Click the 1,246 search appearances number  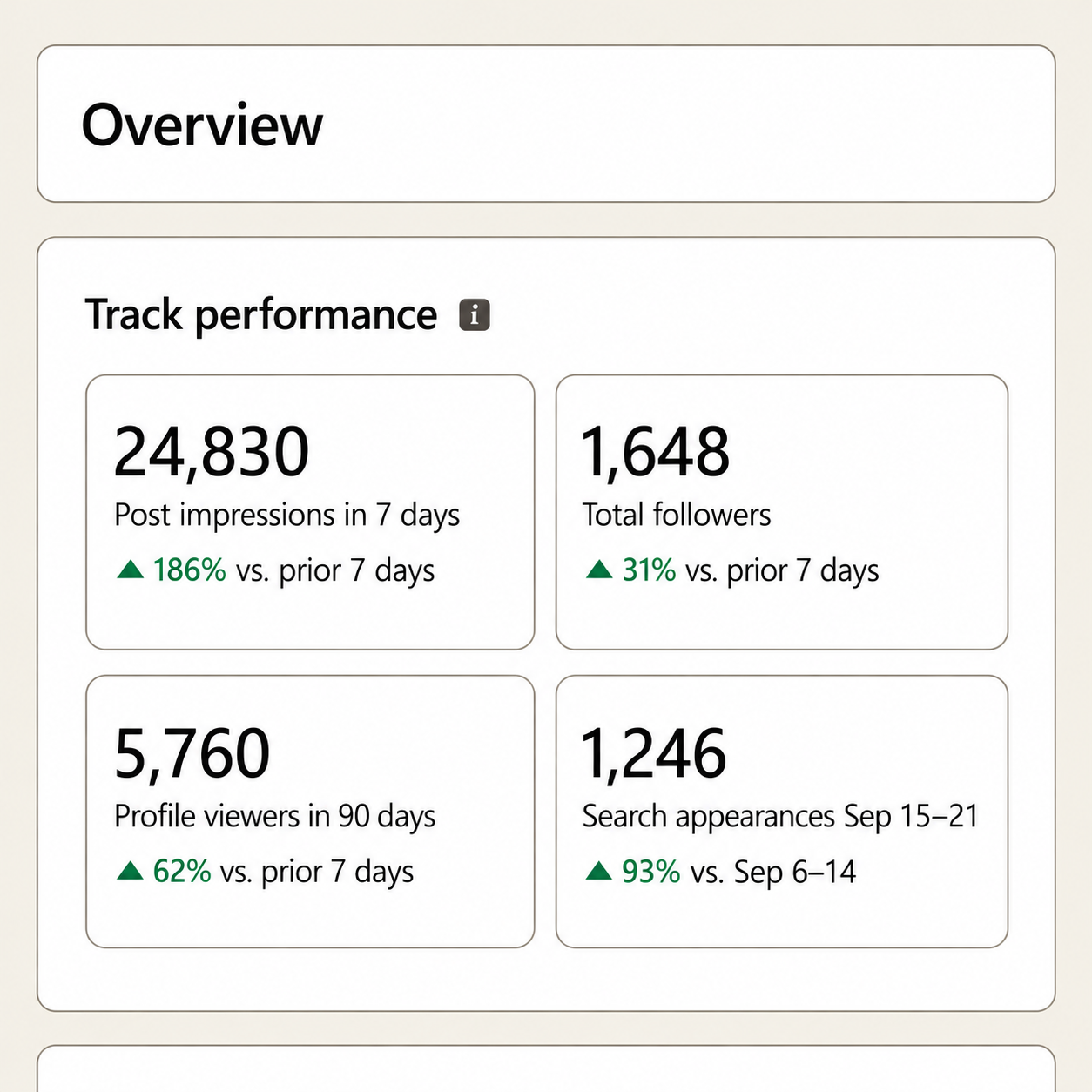tap(653, 753)
